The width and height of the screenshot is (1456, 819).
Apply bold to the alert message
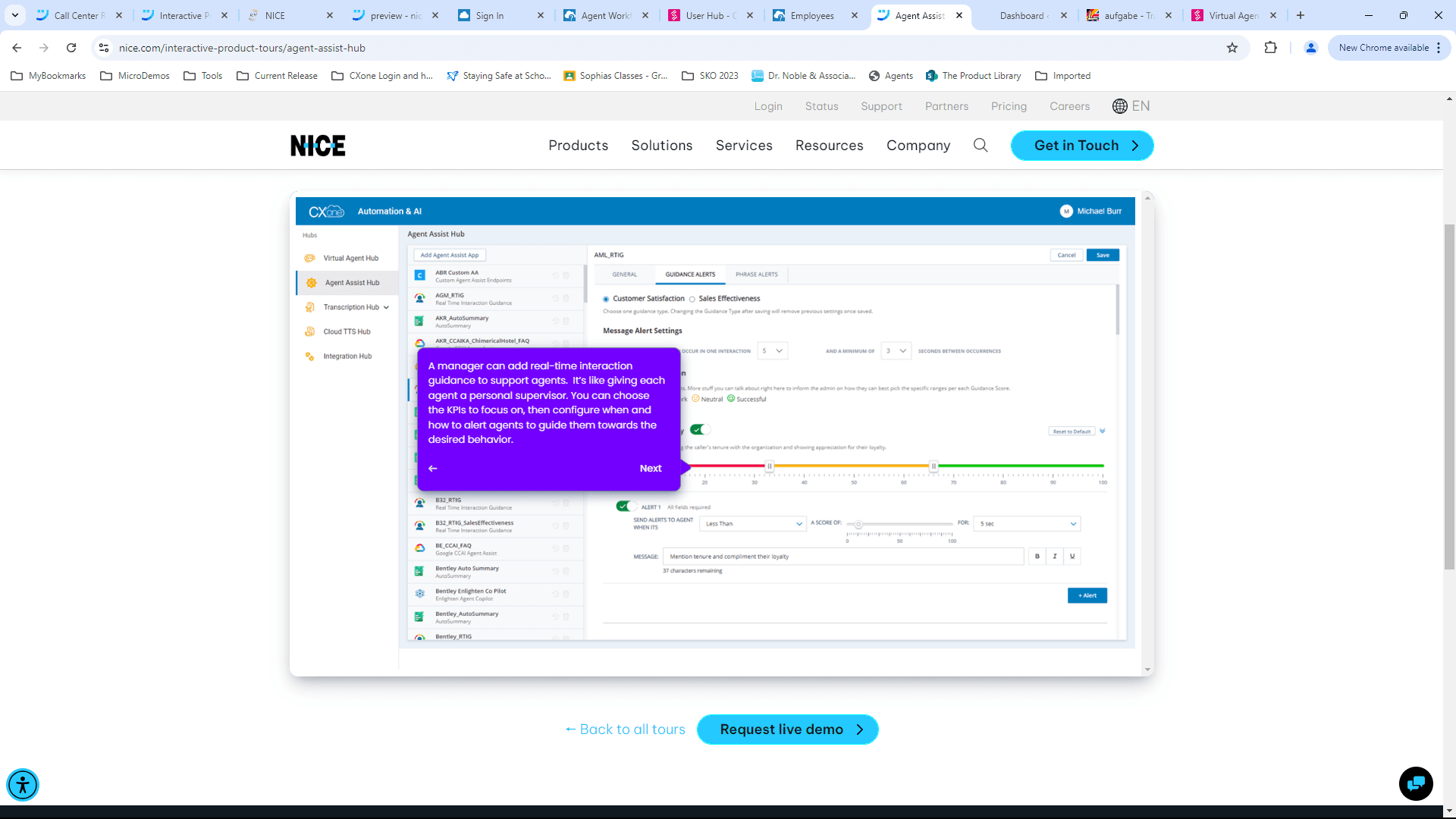click(x=1037, y=557)
